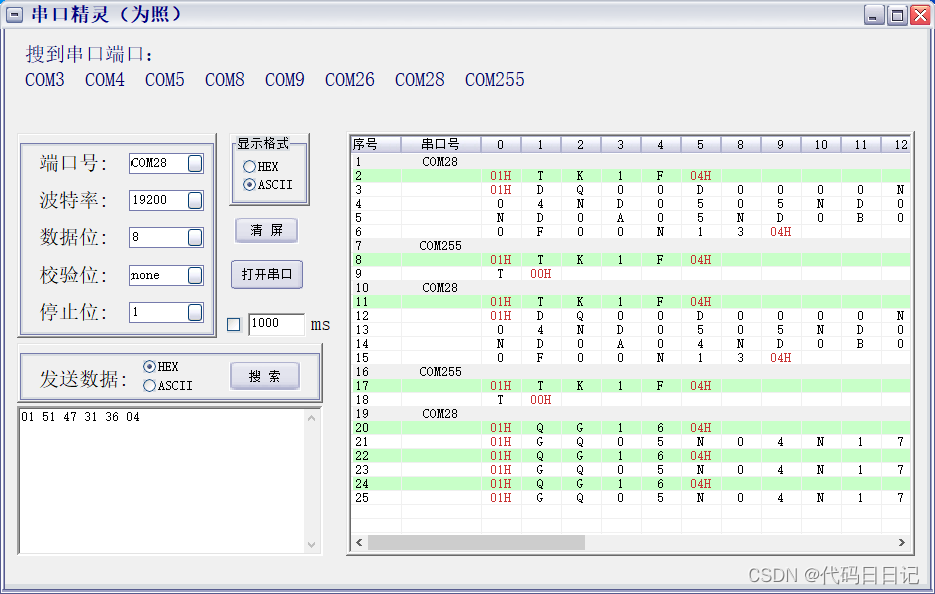The width and height of the screenshot is (935, 594).
Task: Click the table's horizontal scrollbar thumb
Action: 476,542
